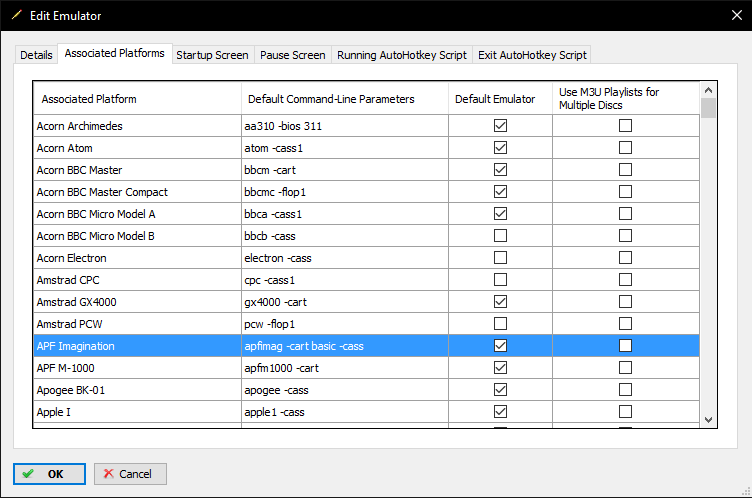Switch to Exit AutoHotkey Script tab
The height and width of the screenshot is (498, 752).
pos(532,55)
